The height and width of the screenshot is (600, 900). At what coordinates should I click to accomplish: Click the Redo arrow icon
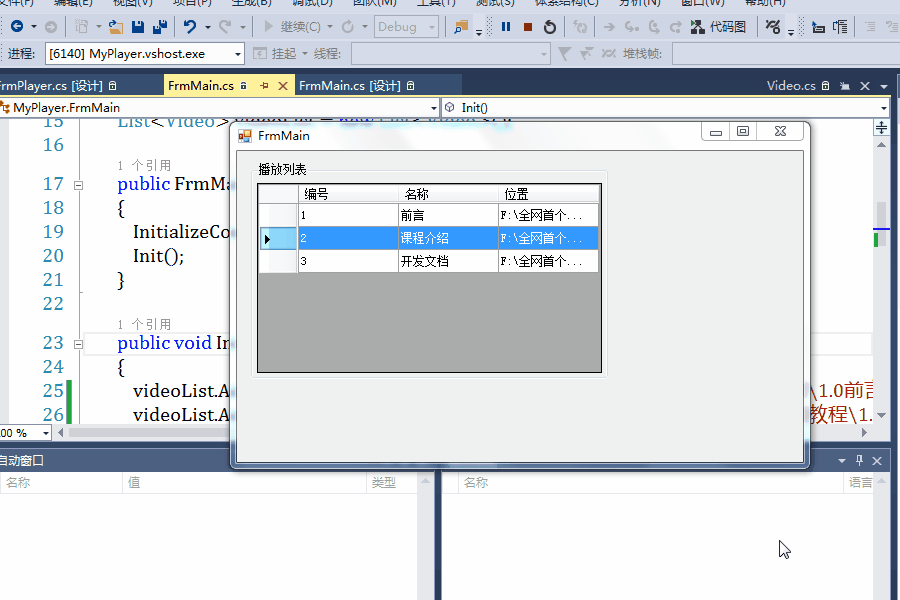click(x=226, y=26)
